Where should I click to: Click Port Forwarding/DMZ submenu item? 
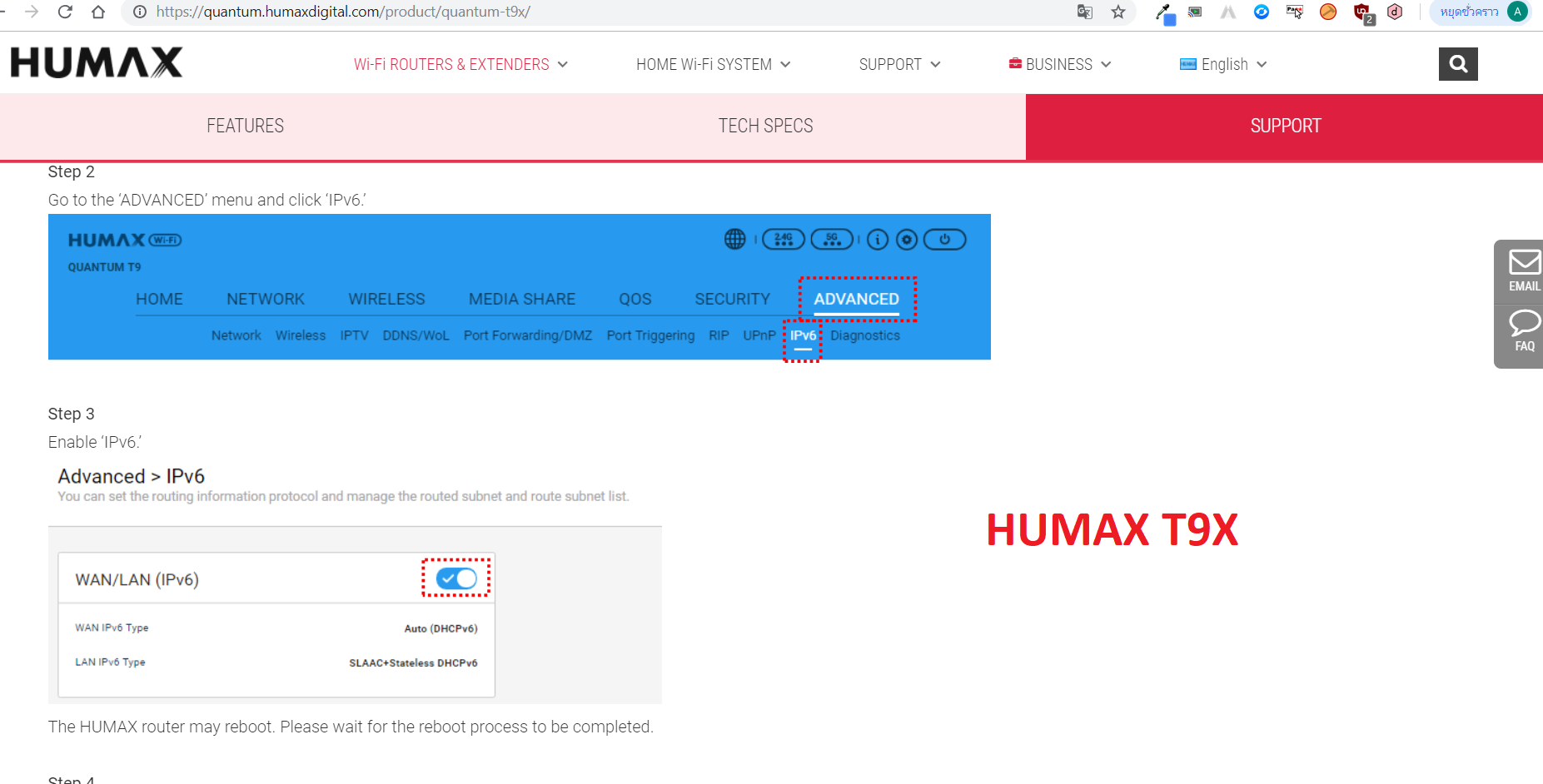coord(528,335)
